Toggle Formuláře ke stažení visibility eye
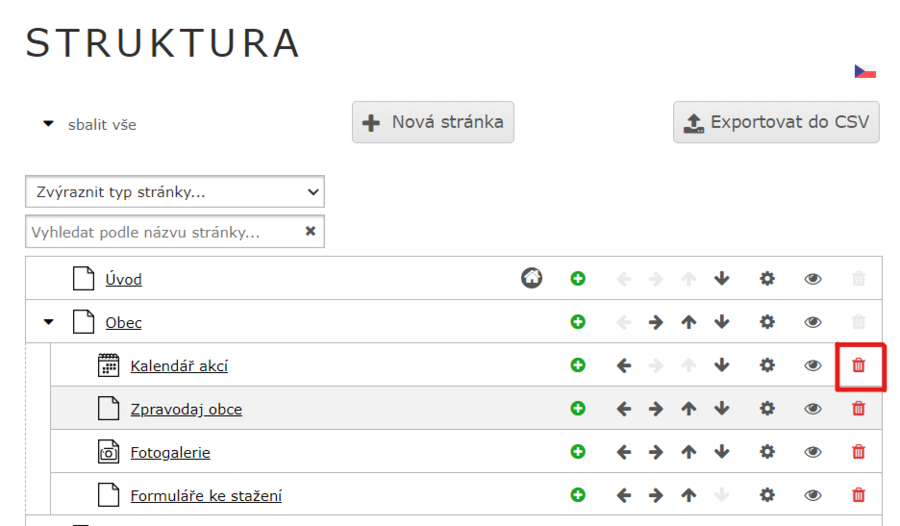The height and width of the screenshot is (526, 900). 813,495
